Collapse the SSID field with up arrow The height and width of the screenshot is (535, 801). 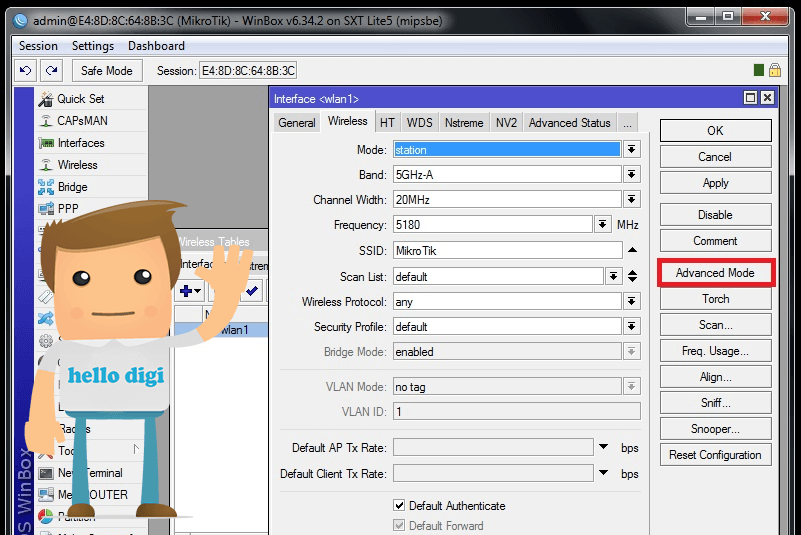click(x=632, y=250)
